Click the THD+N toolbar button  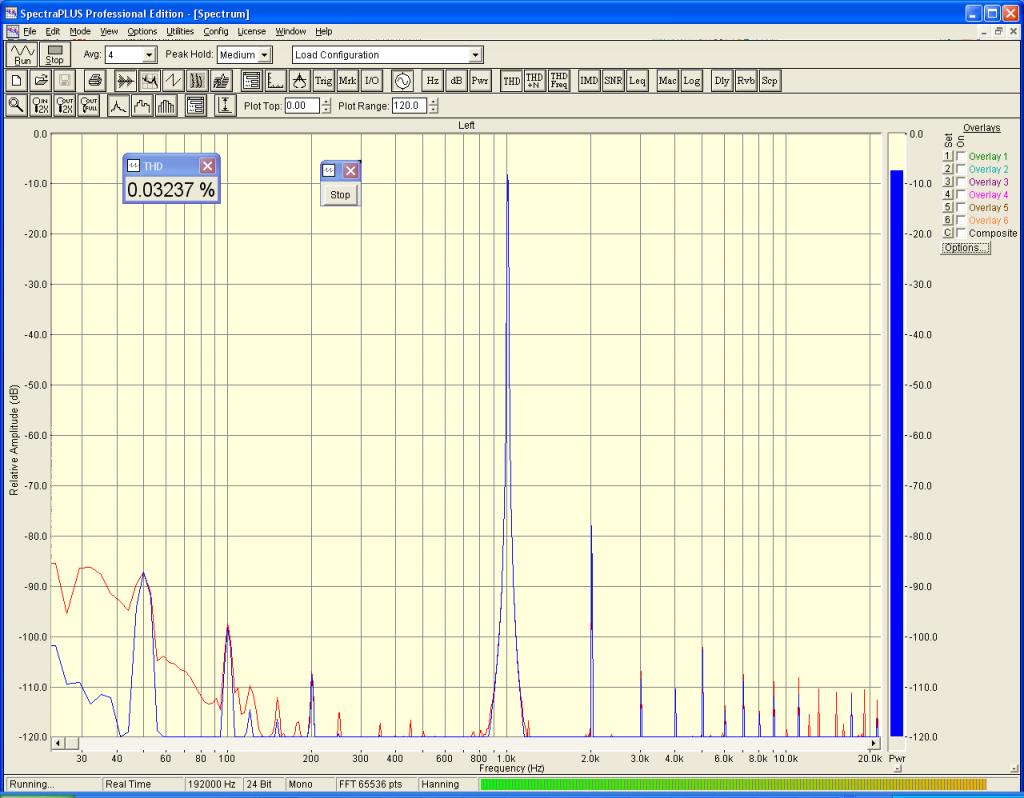coord(534,81)
